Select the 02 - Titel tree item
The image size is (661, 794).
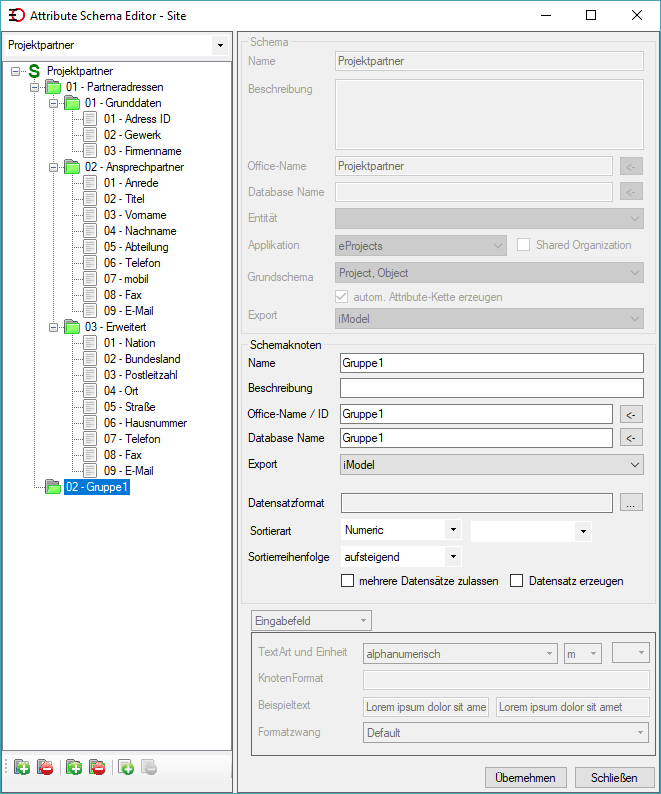(x=124, y=199)
